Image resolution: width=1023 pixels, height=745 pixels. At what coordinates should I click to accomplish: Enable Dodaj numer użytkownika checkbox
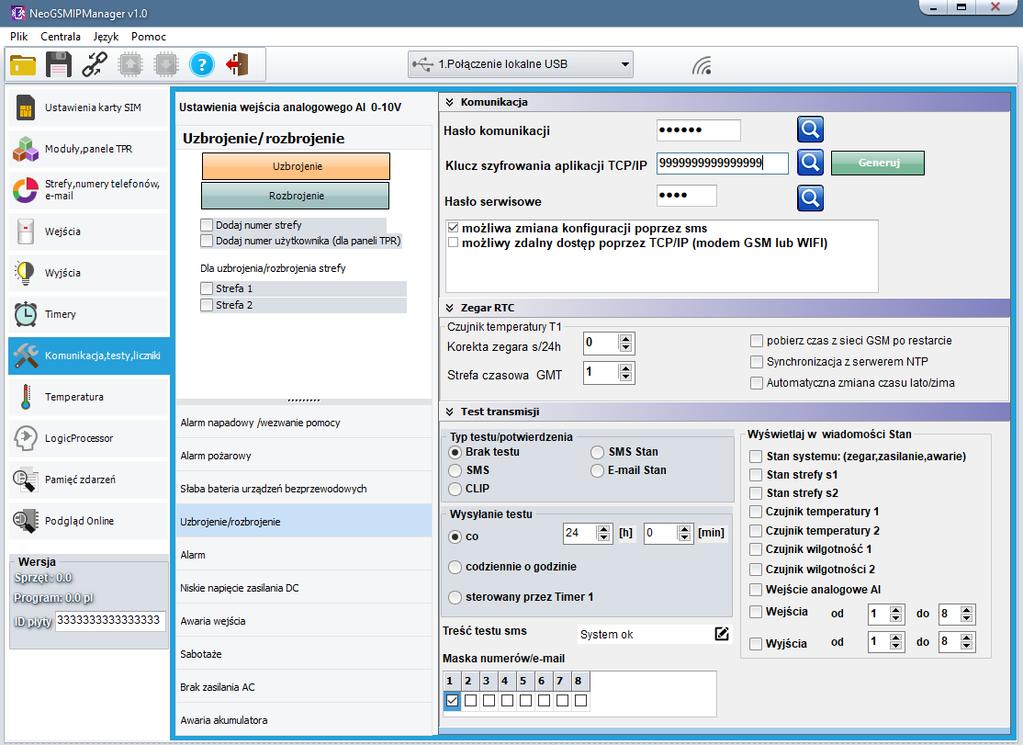207,241
